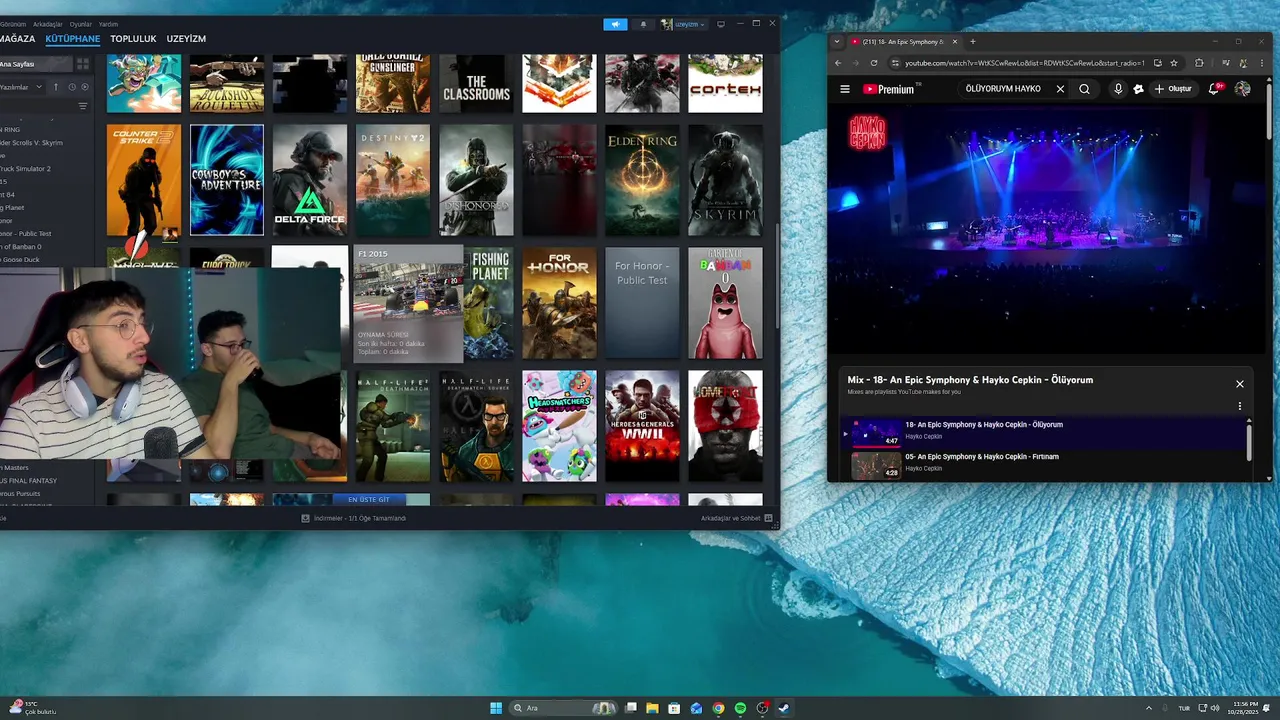Switch to the MAĞAZA tab in Steam
The image size is (1280, 720).
tap(17, 39)
